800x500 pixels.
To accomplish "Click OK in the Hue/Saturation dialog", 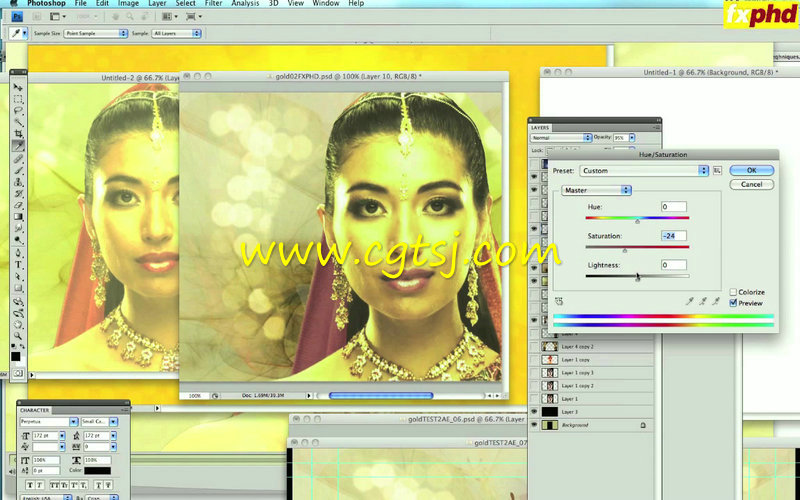I will (752, 170).
